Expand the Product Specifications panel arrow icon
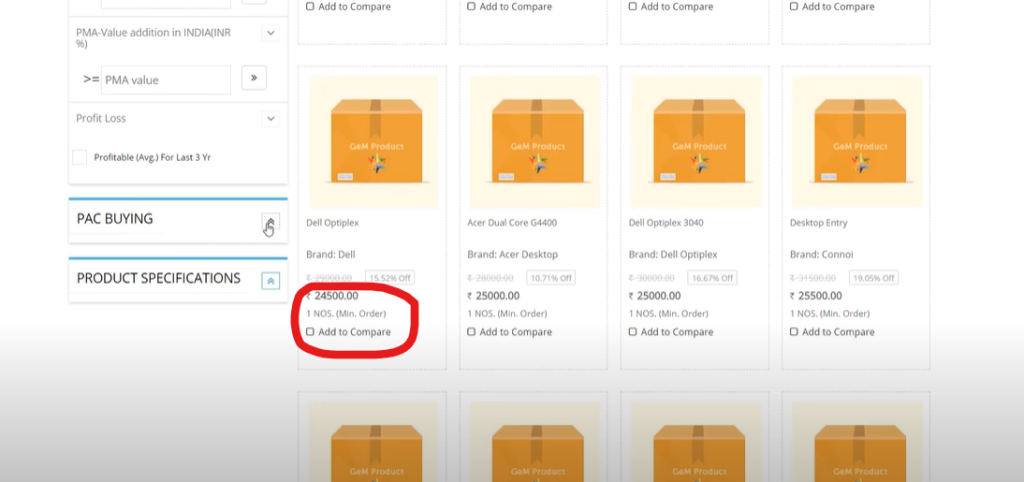Screen dimensions: 1024x482 270,281
